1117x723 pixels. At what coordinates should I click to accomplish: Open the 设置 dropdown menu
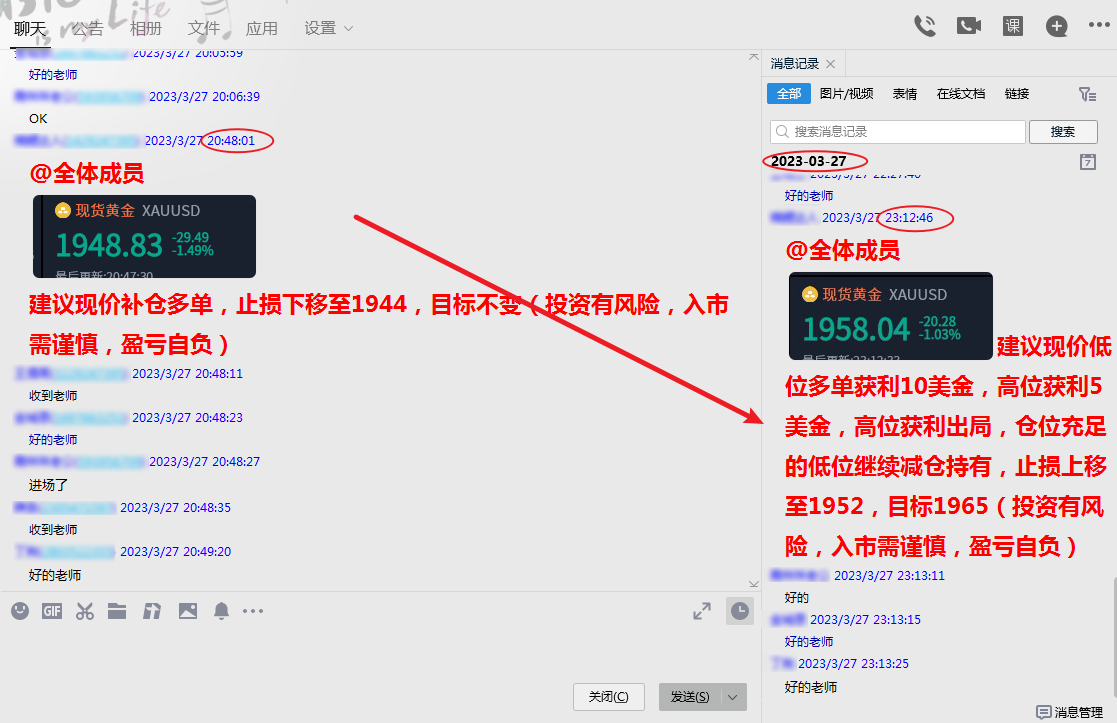pyautogui.click(x=328, y=28)
